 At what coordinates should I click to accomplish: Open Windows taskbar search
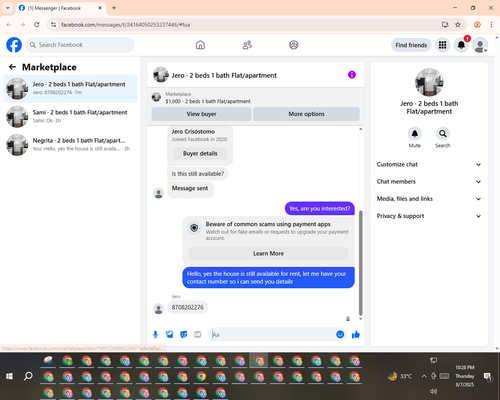click(x=28, y=376)
